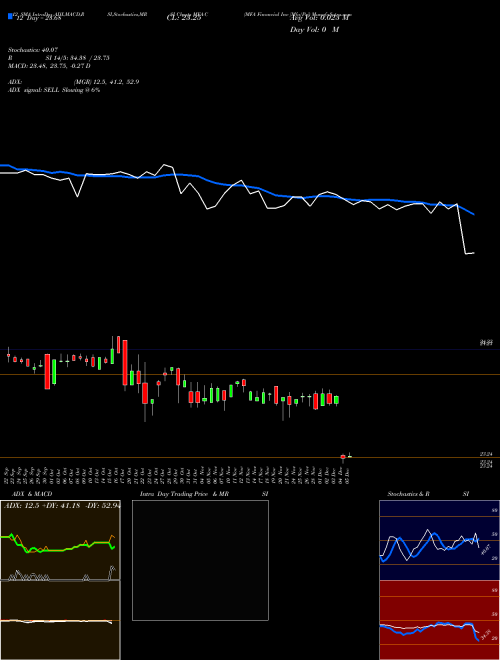Click the white price line's sharp drop at right end
This screenshot has height=660, width=500.
(x=462, y=229)
